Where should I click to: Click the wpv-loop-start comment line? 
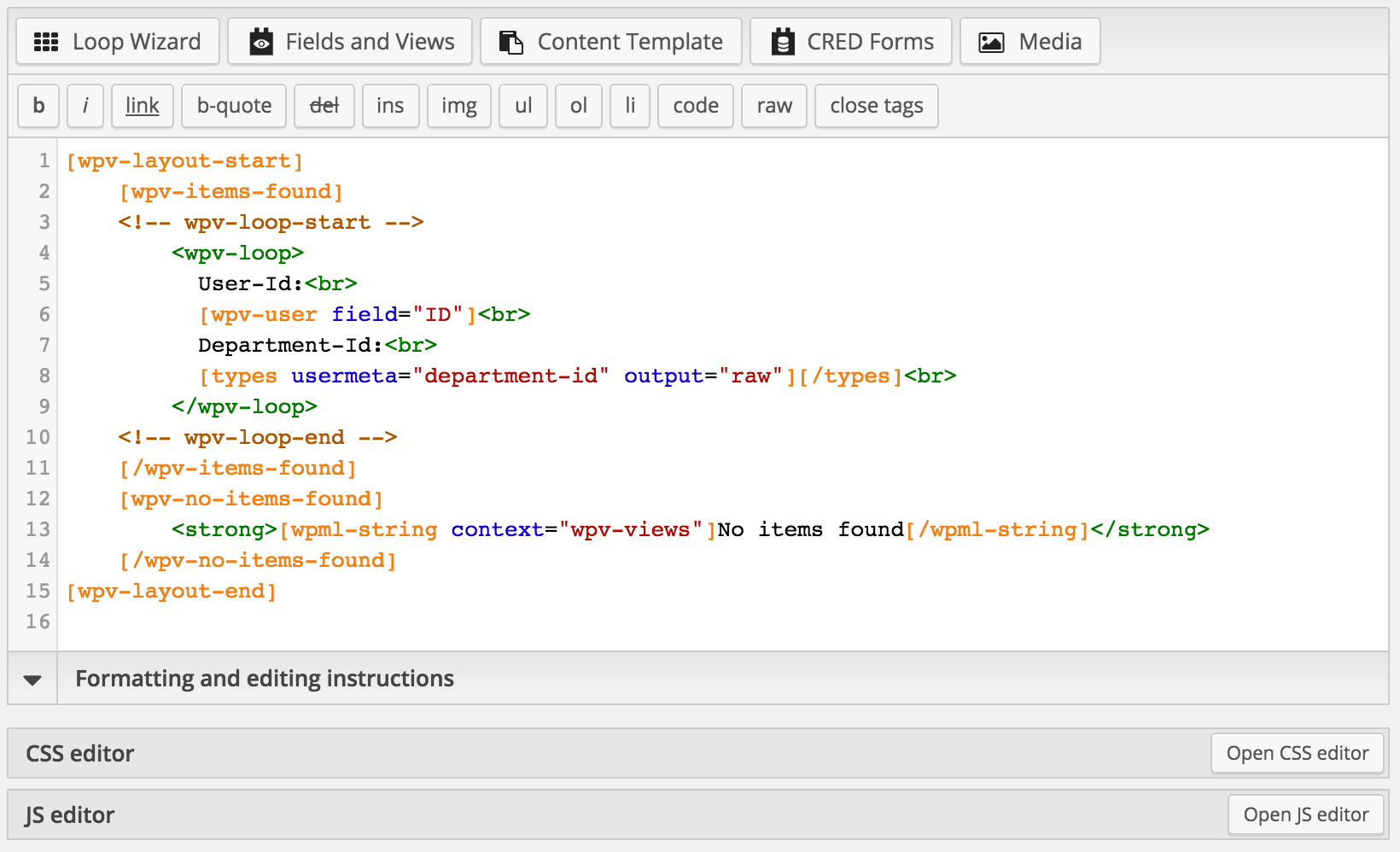click(271, 222)
